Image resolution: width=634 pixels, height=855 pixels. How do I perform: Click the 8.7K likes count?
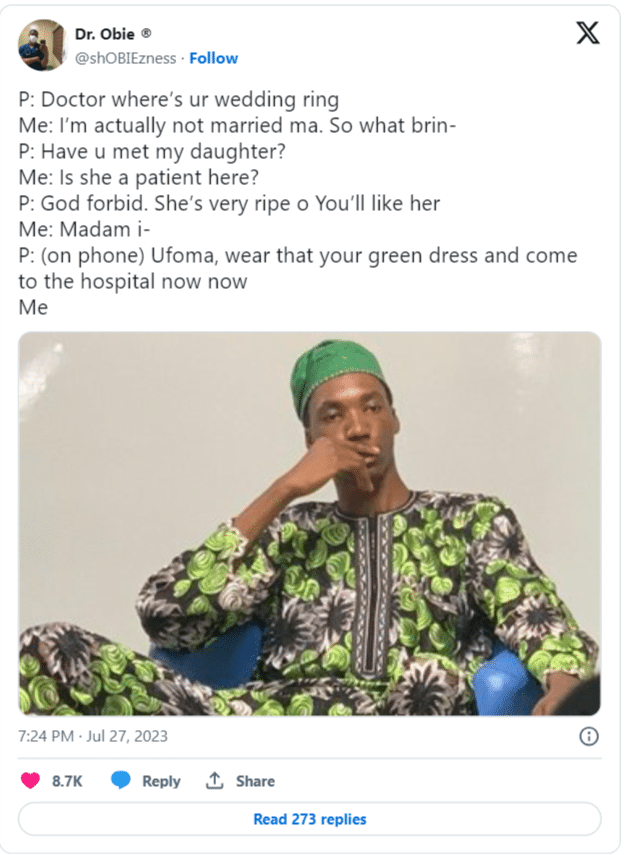[67, 781]
